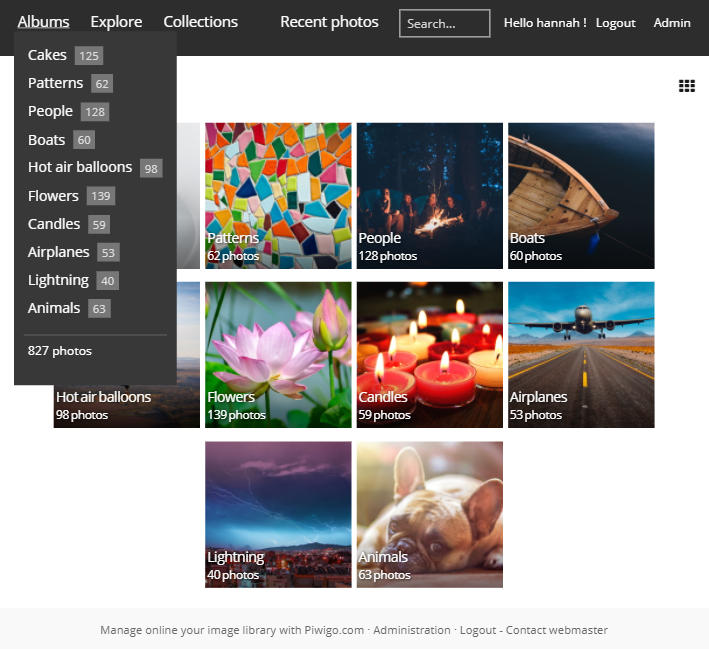Open the People album thumbnail
The width and height of the screenshot is (709, 649).
tap(429, 195)
